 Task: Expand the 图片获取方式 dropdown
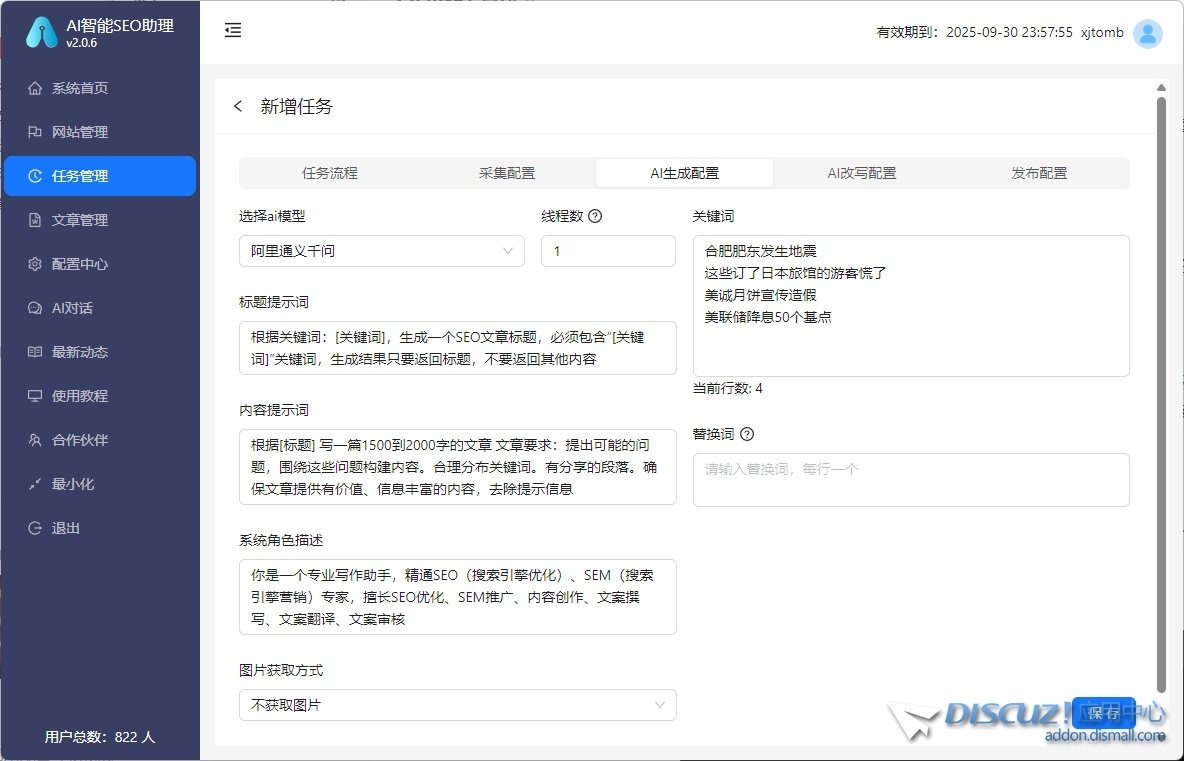[x=457, y=705]
